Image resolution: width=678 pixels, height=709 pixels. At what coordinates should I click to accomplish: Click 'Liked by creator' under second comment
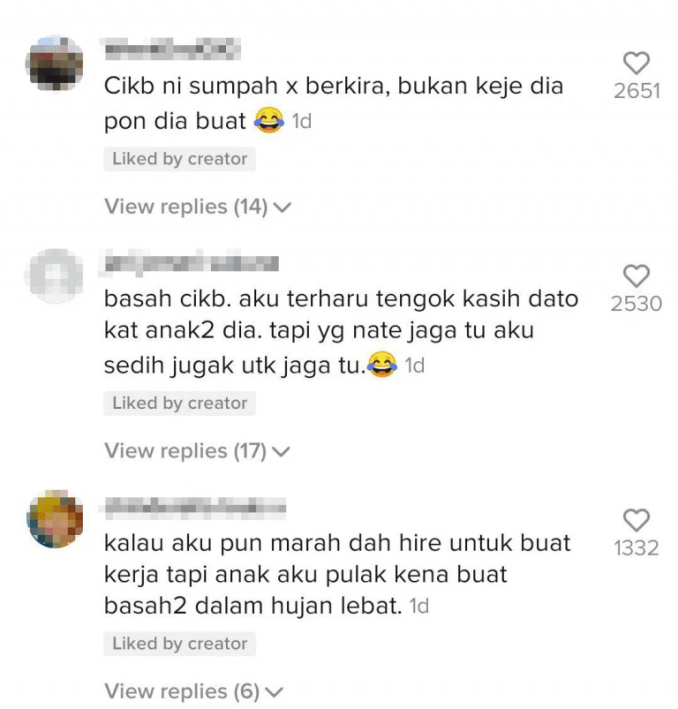click(x=180, y=403)
